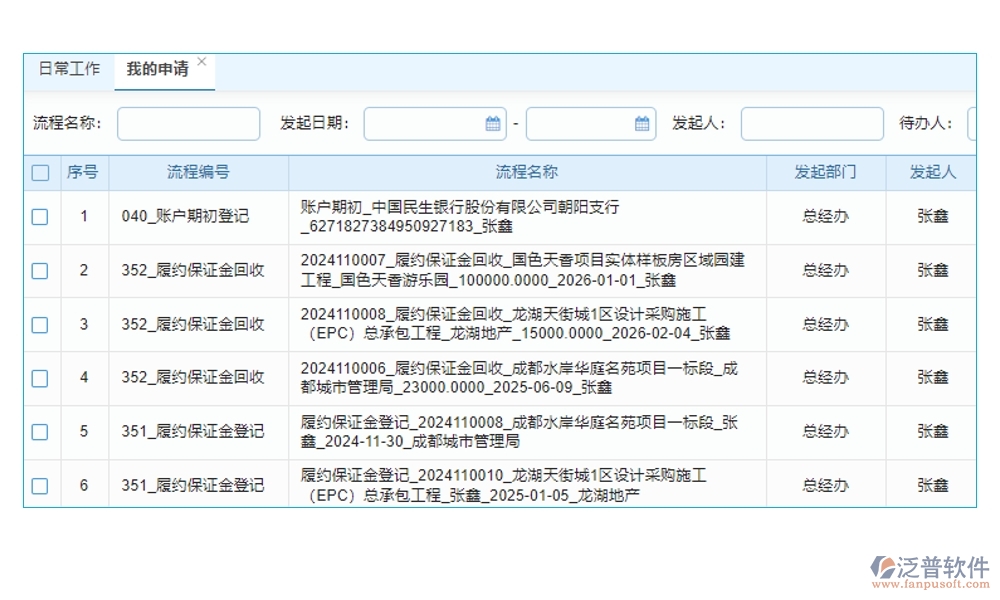The width and height of the screenshot is (1000, 600).
Task: Select the 我的申请 tab
Action: [158, 70]
